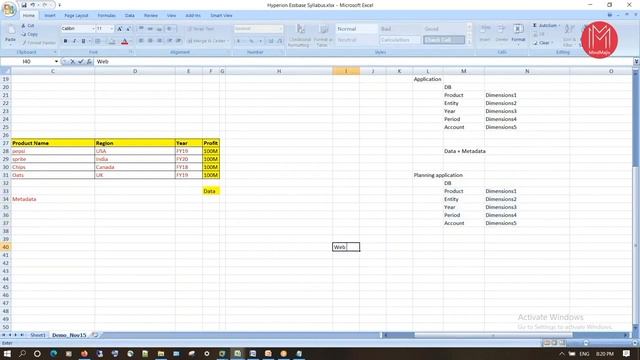
Task: Bottom align cell contents
Action: point(159,29)
